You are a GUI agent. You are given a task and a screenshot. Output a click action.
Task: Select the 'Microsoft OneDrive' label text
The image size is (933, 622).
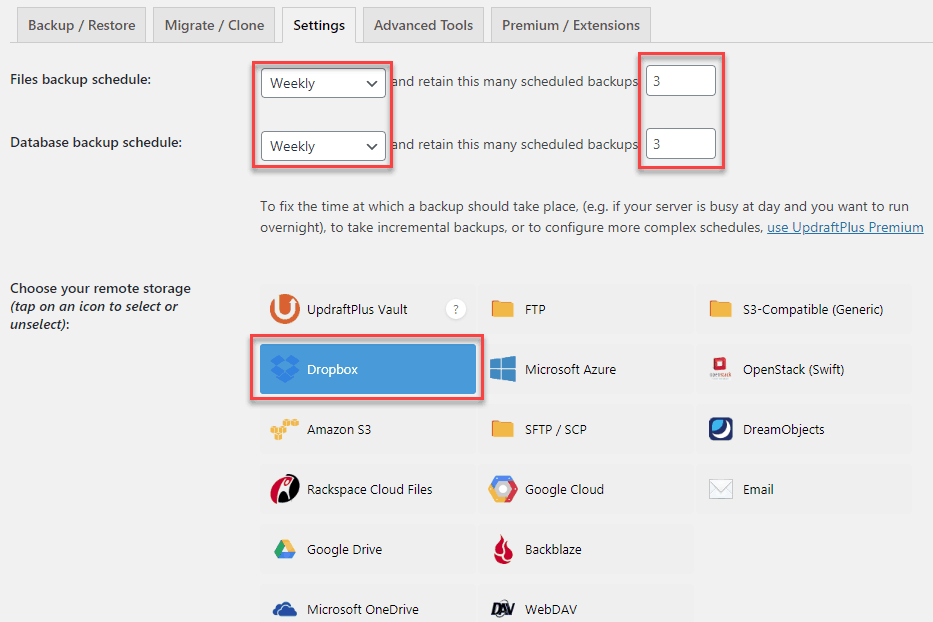click(x=363, y=610)
